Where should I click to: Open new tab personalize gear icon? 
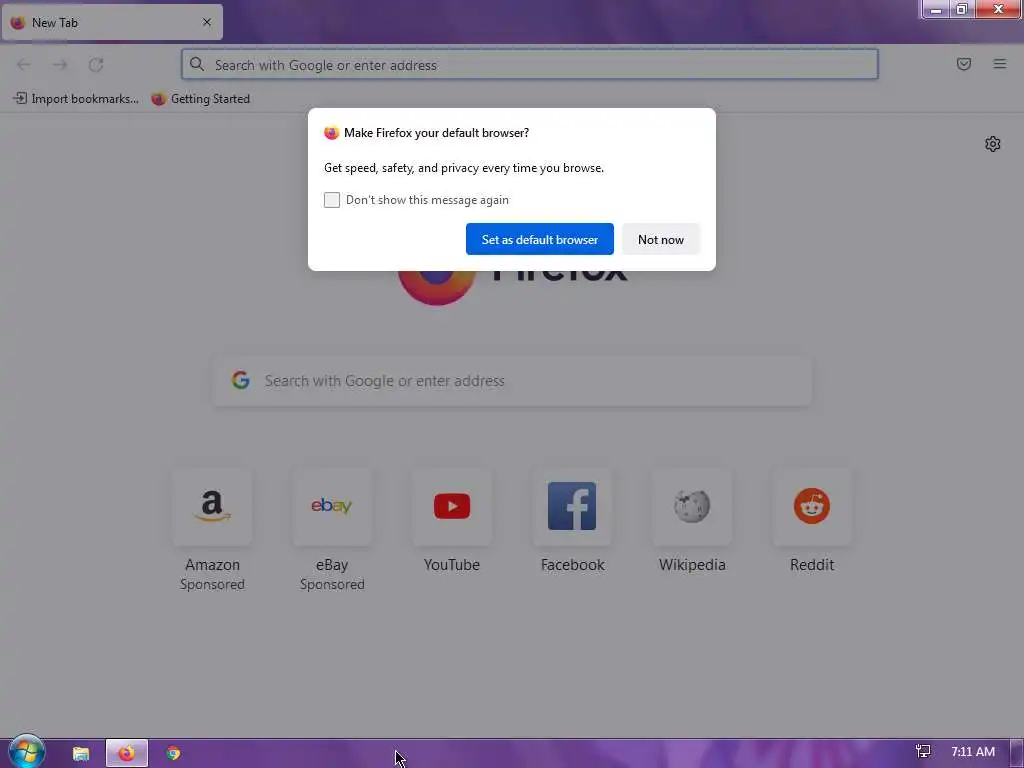993,144
